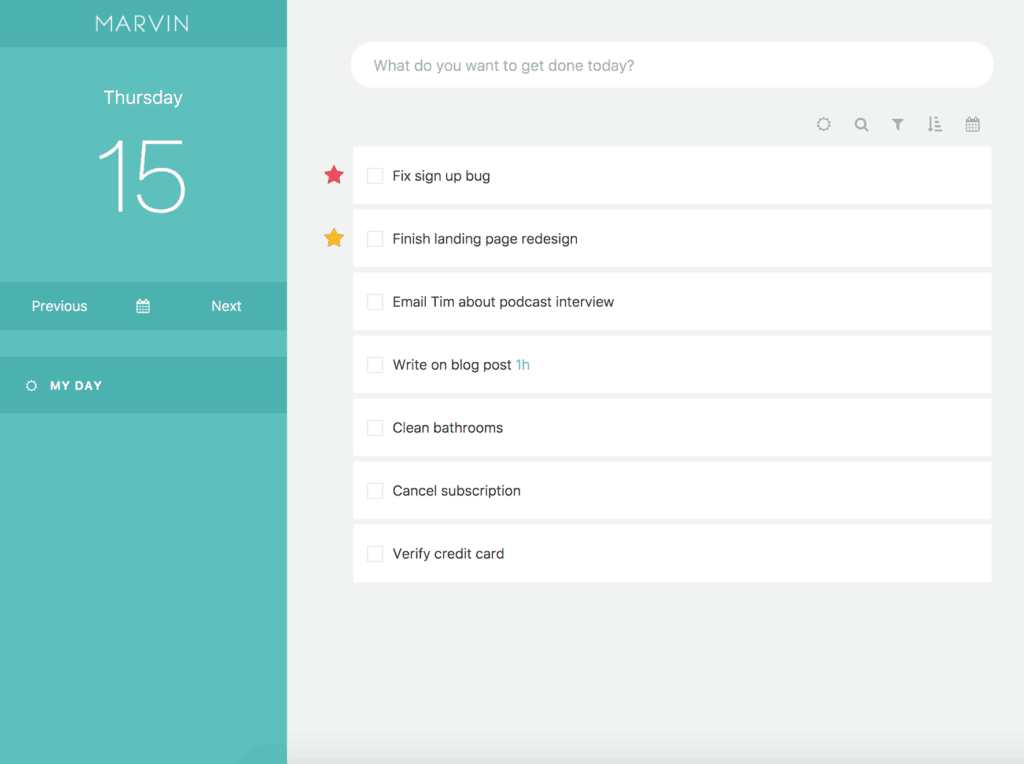Check off Fix sign up bug
The height and width of the screenshot is (764, 1024).
click(x=375, y=176)
